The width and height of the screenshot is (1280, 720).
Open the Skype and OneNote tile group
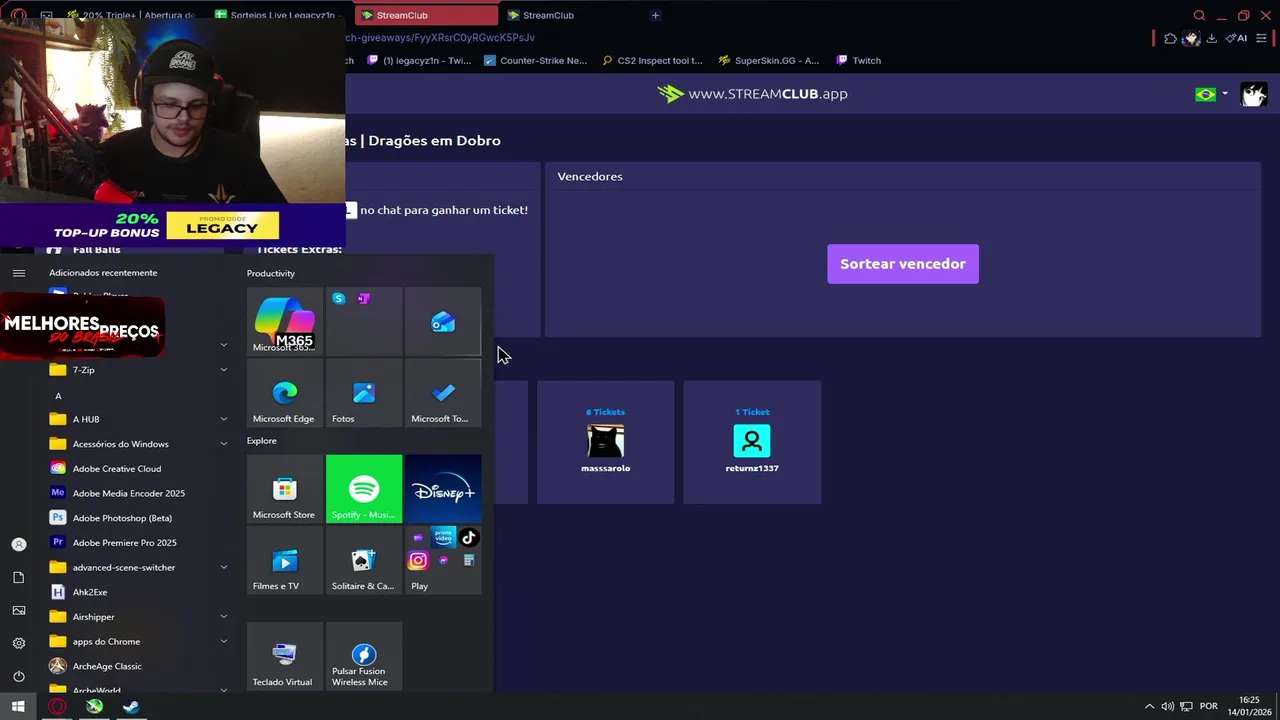coord(364,321)
